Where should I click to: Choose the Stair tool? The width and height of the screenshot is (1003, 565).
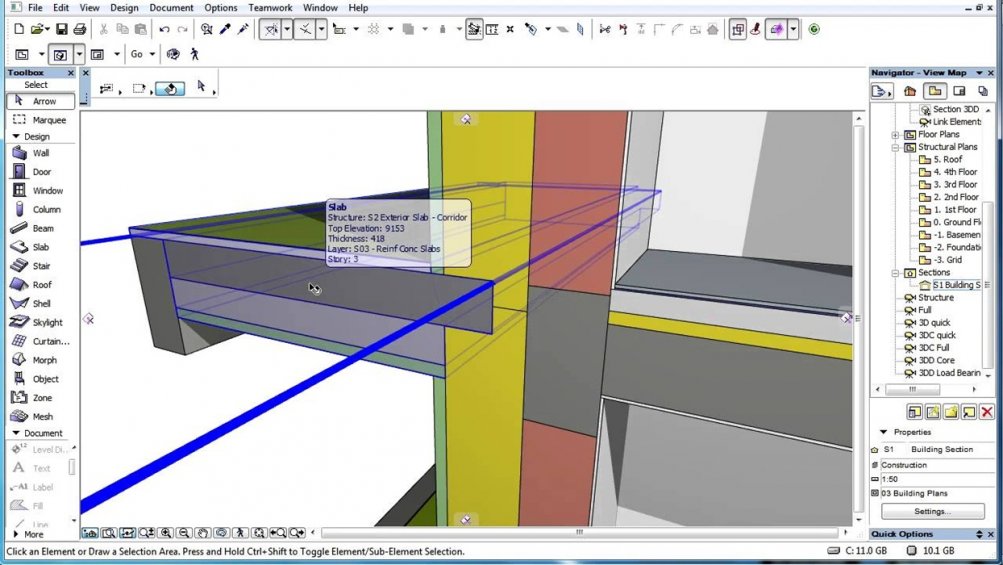coord(40,266)
